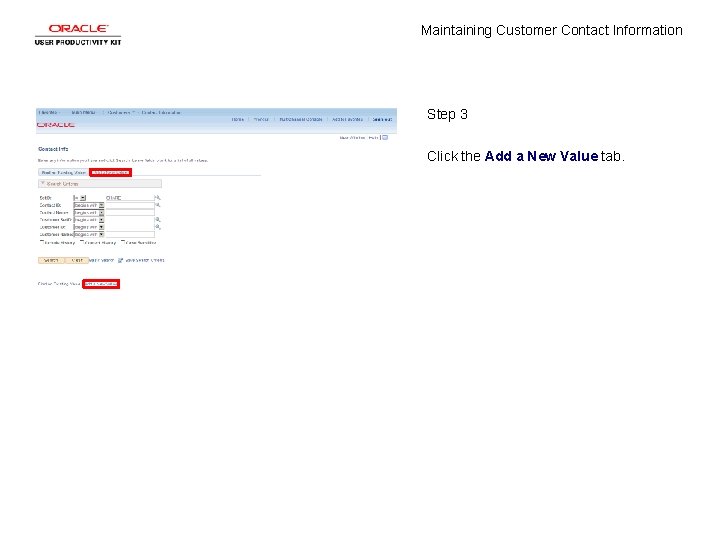Viewport: 720px width, 540px height.
Task: Click into the SetID value field
Action: (x=130, y=198)
